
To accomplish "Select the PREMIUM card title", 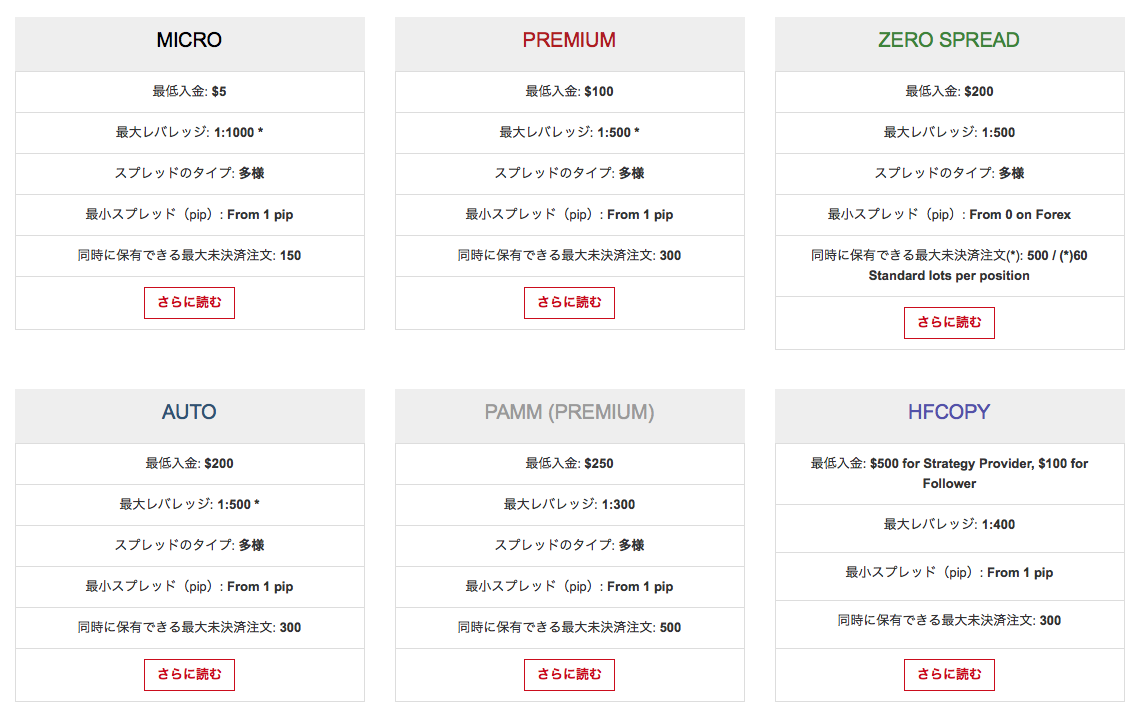I will click(569, 40).
